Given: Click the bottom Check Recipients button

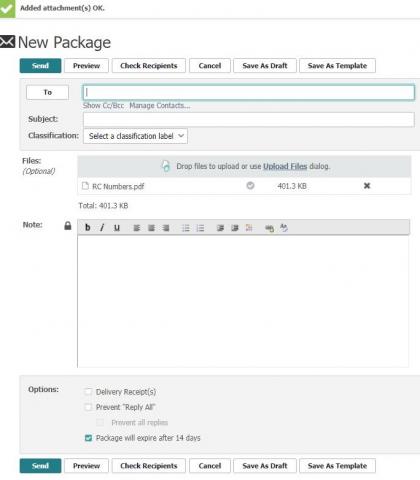Looking at the screenshot, I should (149, 466).
